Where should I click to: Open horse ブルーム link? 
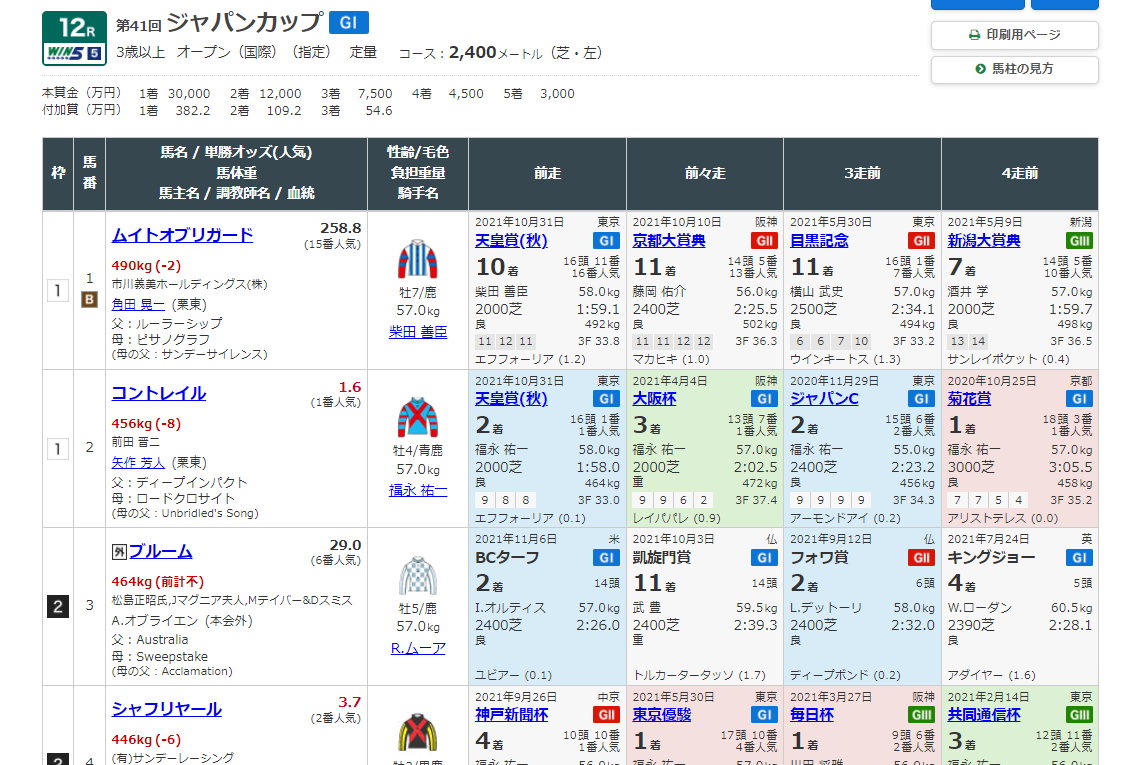pos(160,551)
